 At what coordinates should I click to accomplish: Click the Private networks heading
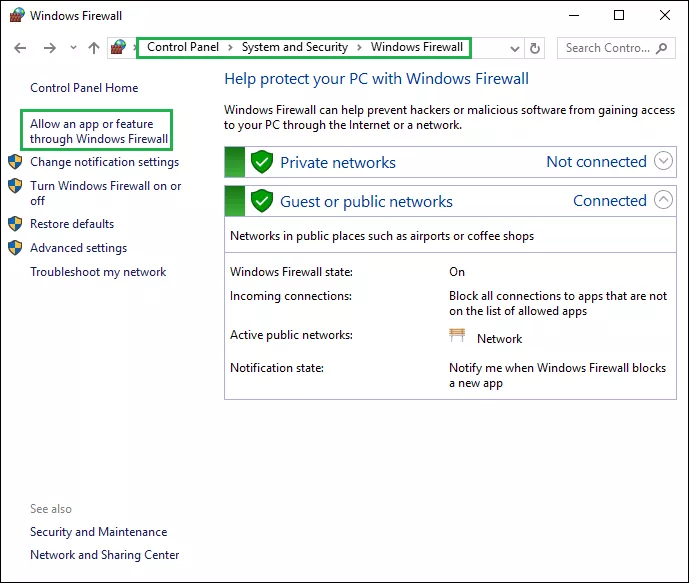[x=338, y=163]
